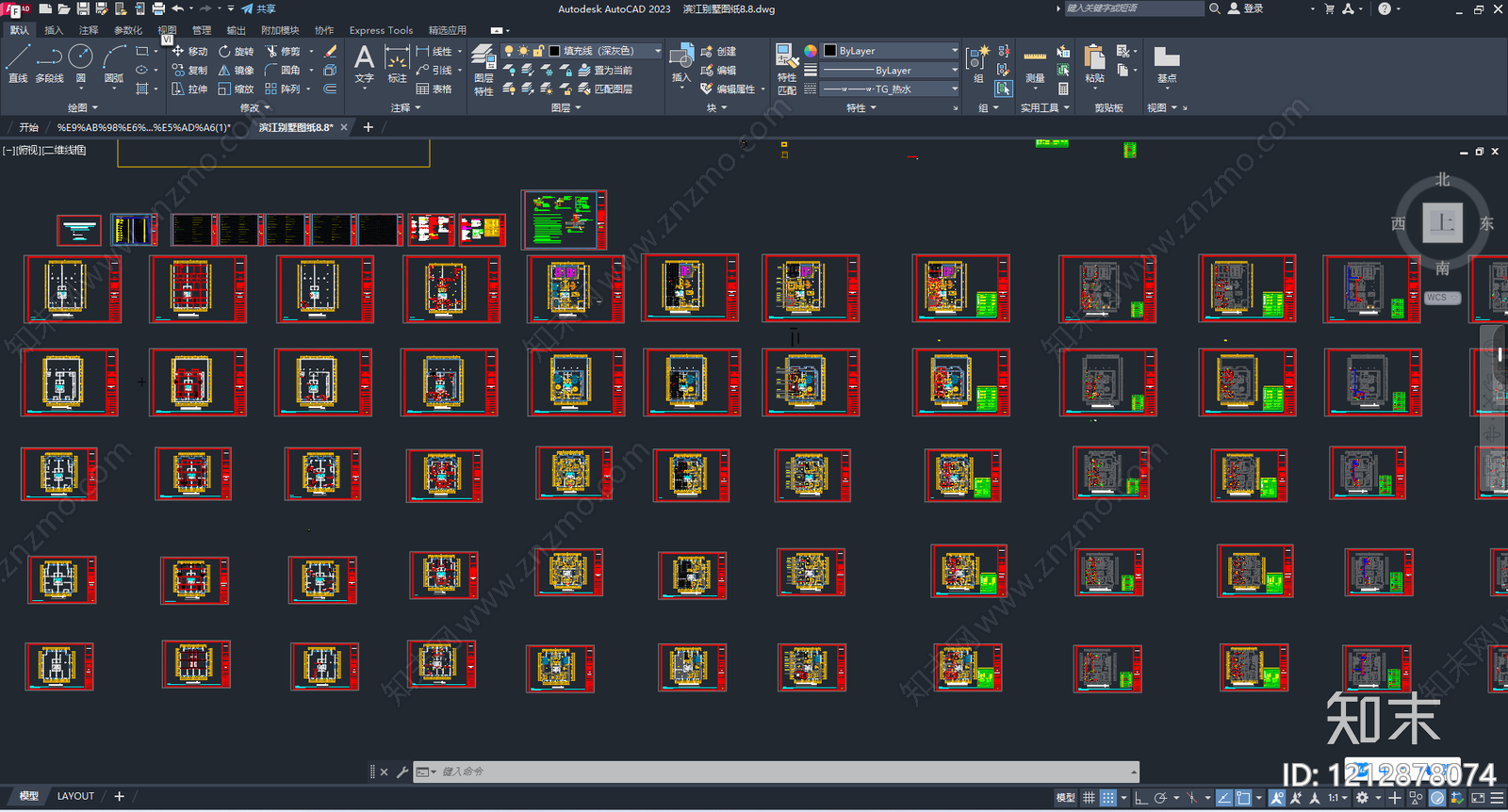Screen dimensions: 1508x812
Task: Open the ByLayer color dropdown
Action: pyautogui.click(x=891, y=51)
